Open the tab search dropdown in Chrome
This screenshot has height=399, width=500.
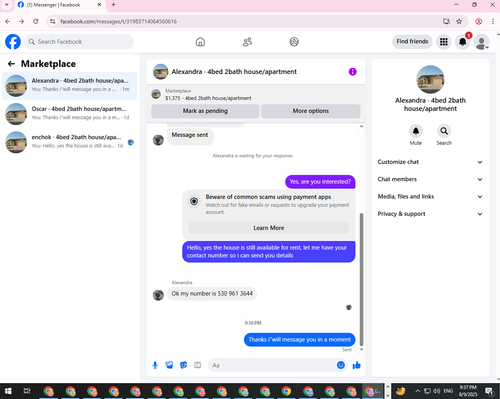point(6,5)
